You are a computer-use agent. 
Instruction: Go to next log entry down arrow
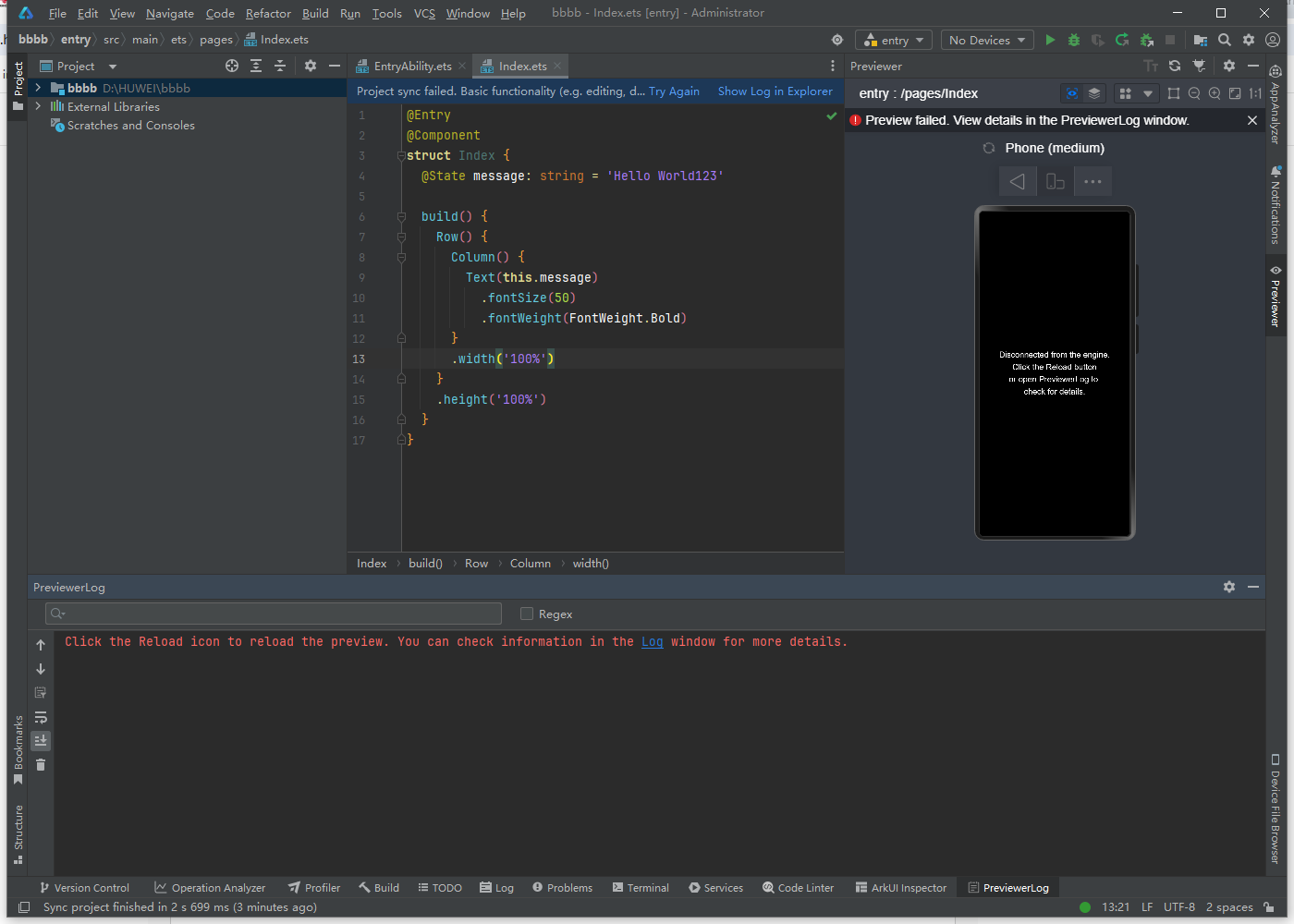[x=41, y=669]
